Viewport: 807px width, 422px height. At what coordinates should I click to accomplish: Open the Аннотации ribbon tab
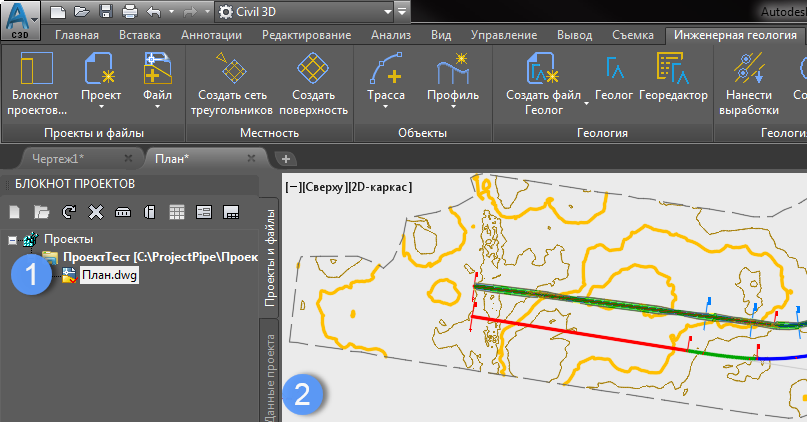[212, 35]
